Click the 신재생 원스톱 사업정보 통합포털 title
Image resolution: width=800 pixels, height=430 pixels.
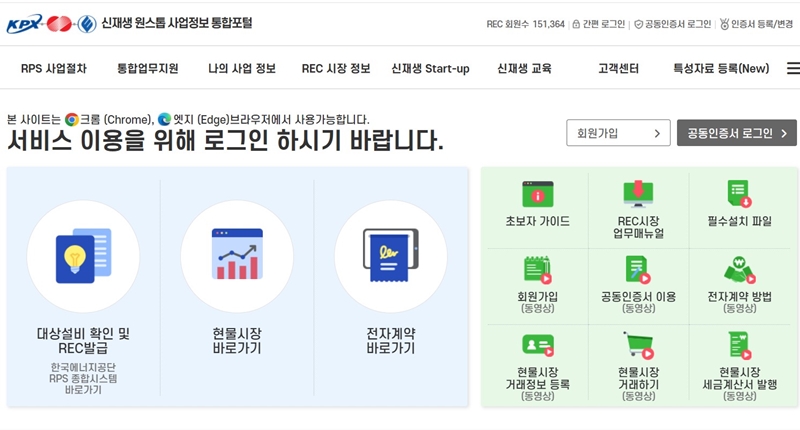pos(177,23)
